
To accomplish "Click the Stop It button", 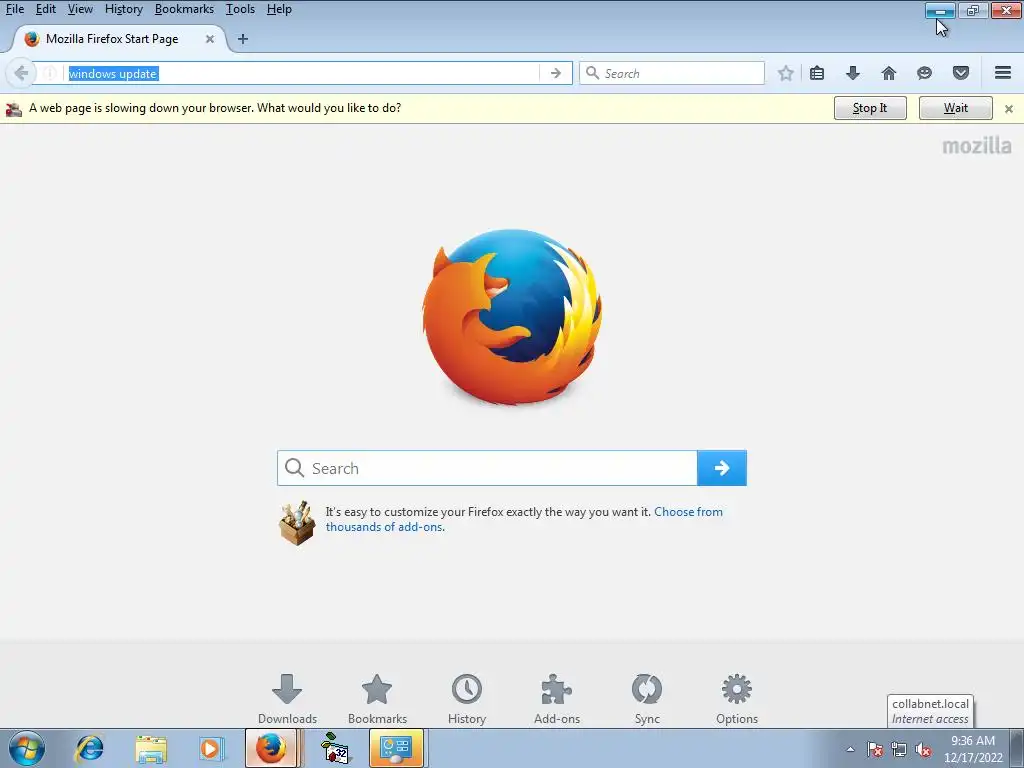I will click(870, 108).
